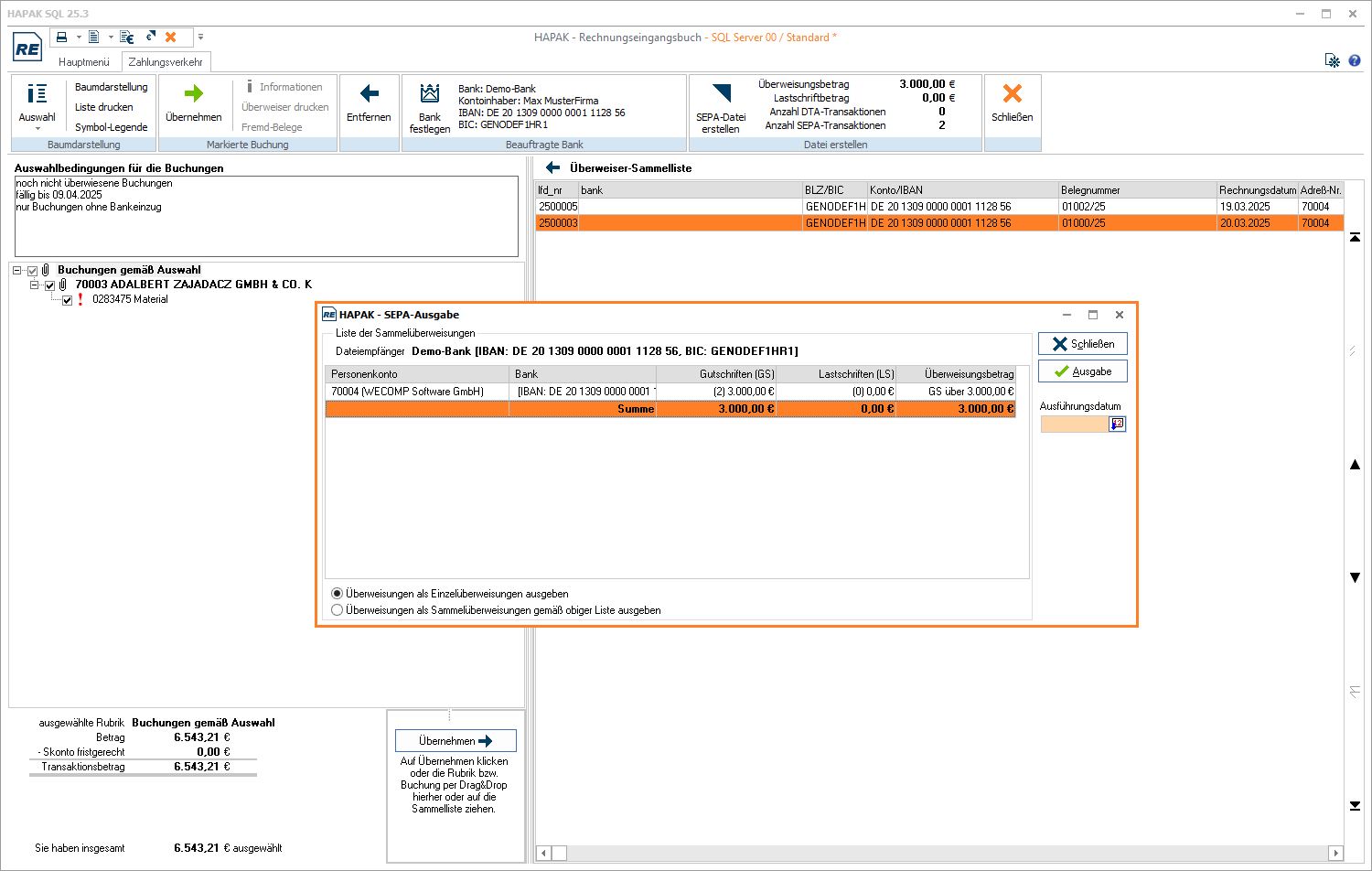The height and width of the screenshot is (871, 1372).
Task: Open the blue help question mark icon
Action: point(1355,61)
